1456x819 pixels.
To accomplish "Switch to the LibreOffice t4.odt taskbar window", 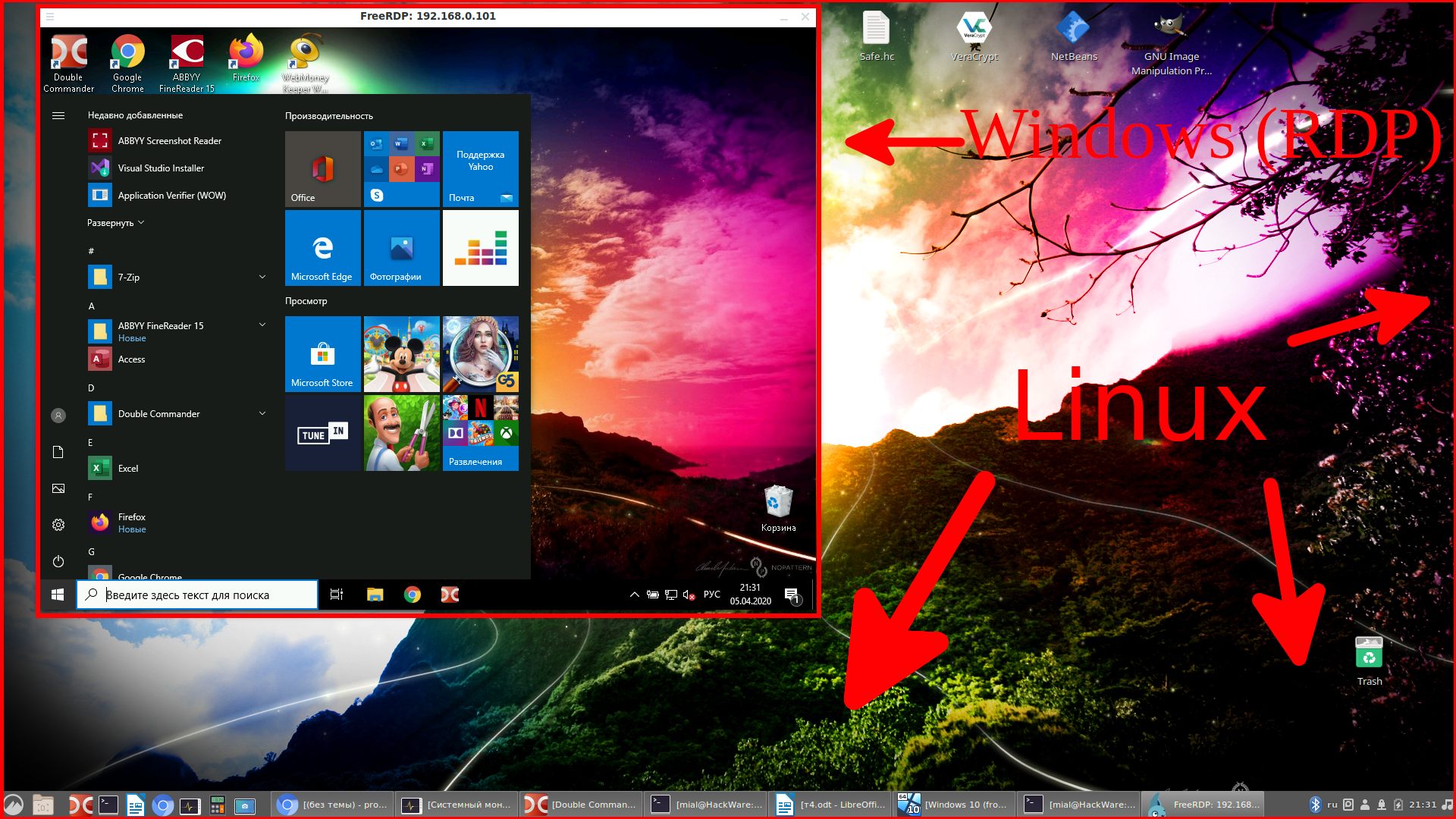I will 830,805.
